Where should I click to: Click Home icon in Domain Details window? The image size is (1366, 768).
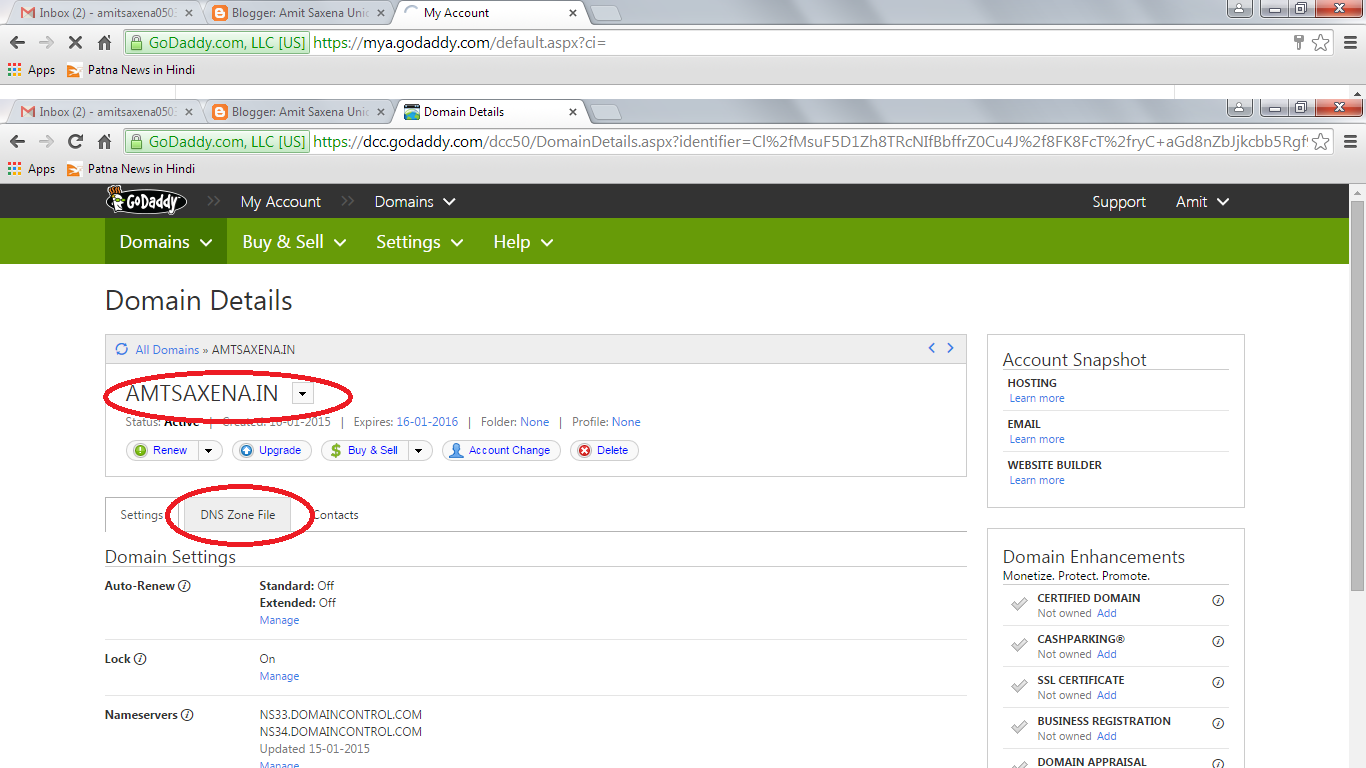tap(104, 141)
